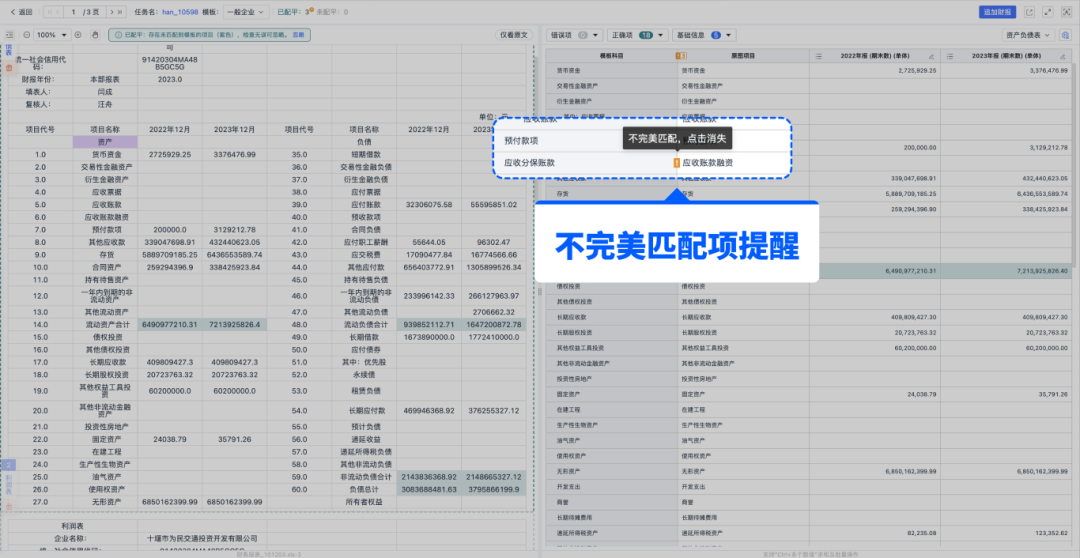Click the 追加财报 button
Viewport: 1080px width, 558px height.
click(997, 12)
